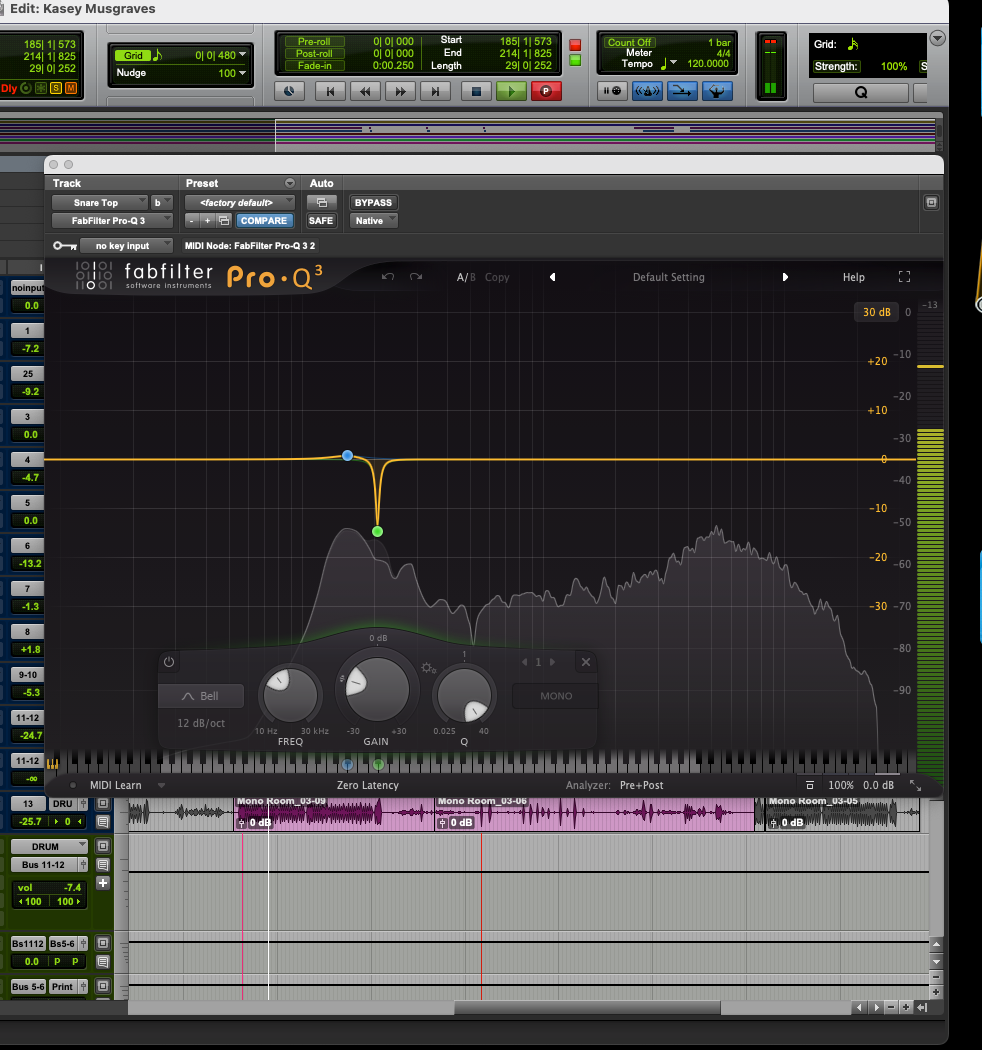Toggle the Fade-in button
Viewport: 982px width, 1050px height.
pos(314,66)
